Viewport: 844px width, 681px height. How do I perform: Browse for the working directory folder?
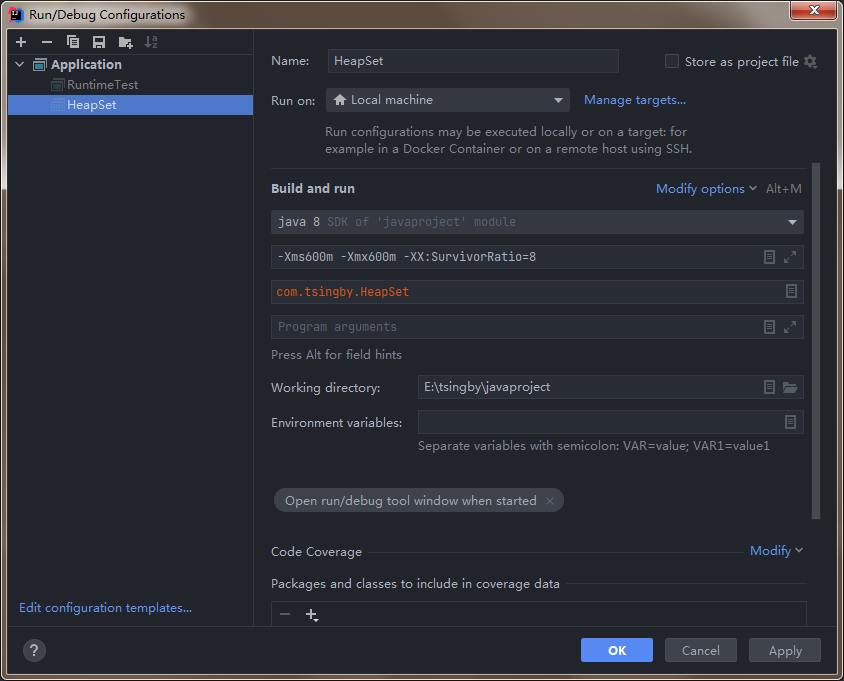tap(790, 387)
